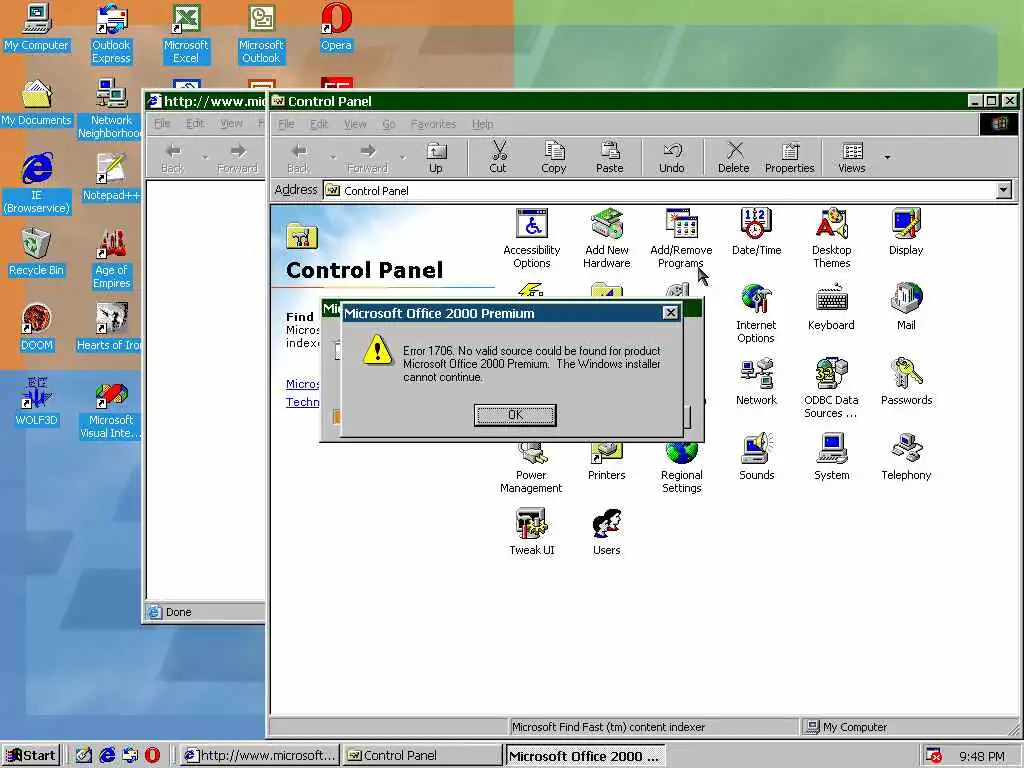
Task: Expand Control Panel Forward history arrow
Action: point(402,157)
